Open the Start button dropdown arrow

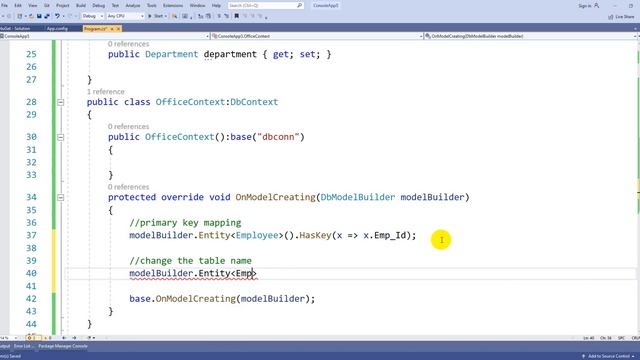[x=166, y=16]
